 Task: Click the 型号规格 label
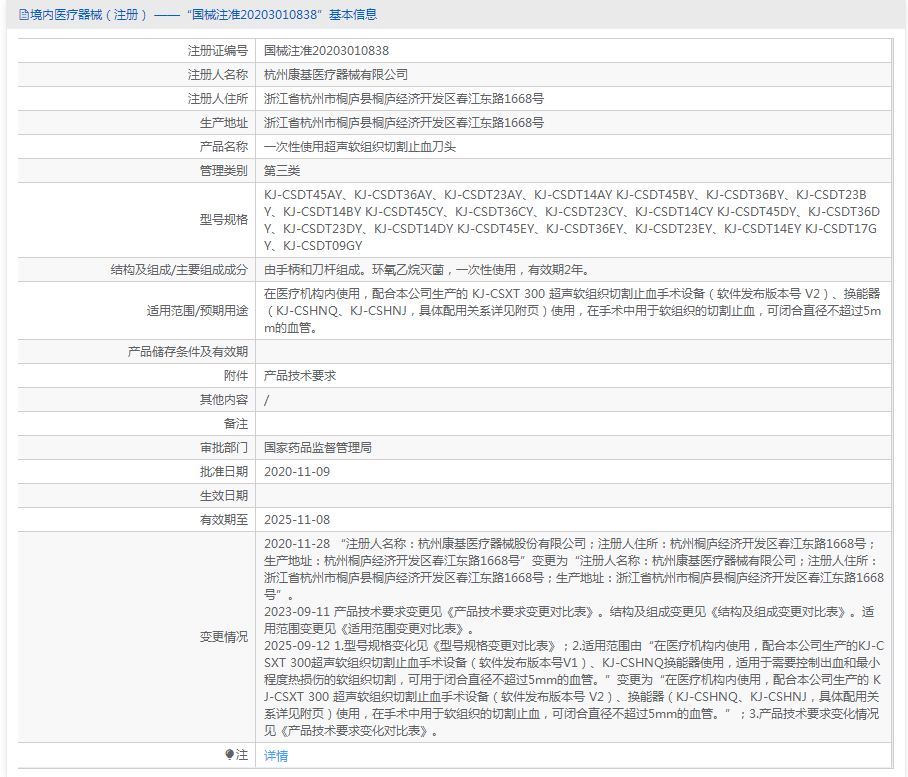click(x=224, y=220)
